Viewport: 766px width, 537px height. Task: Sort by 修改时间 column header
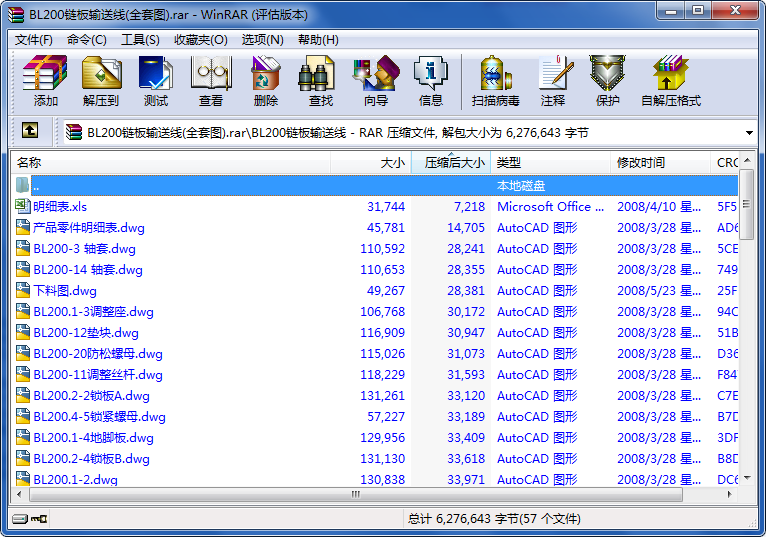pos(660,163)
